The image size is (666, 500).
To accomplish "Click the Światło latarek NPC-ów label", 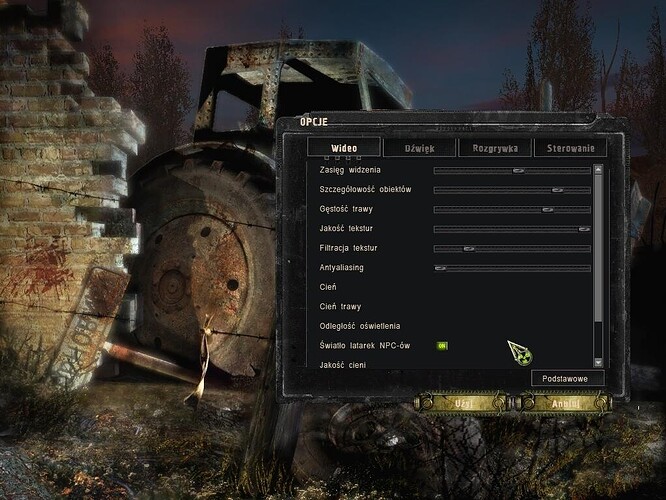I will [365, 345].
